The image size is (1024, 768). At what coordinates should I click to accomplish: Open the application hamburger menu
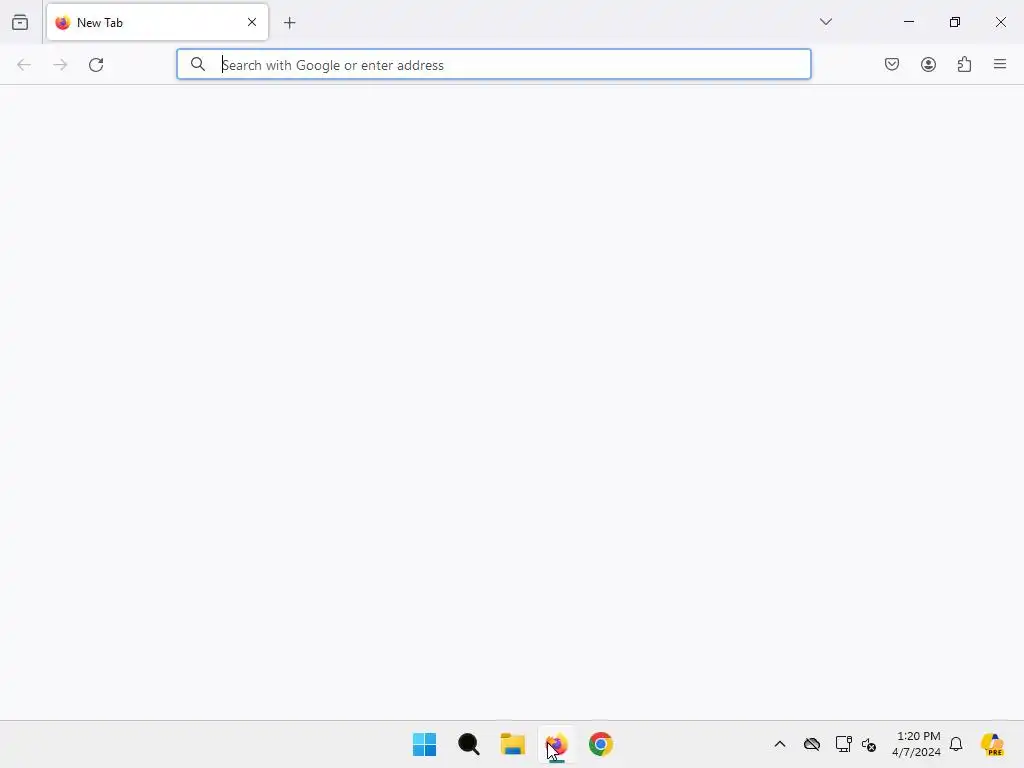1000,64
